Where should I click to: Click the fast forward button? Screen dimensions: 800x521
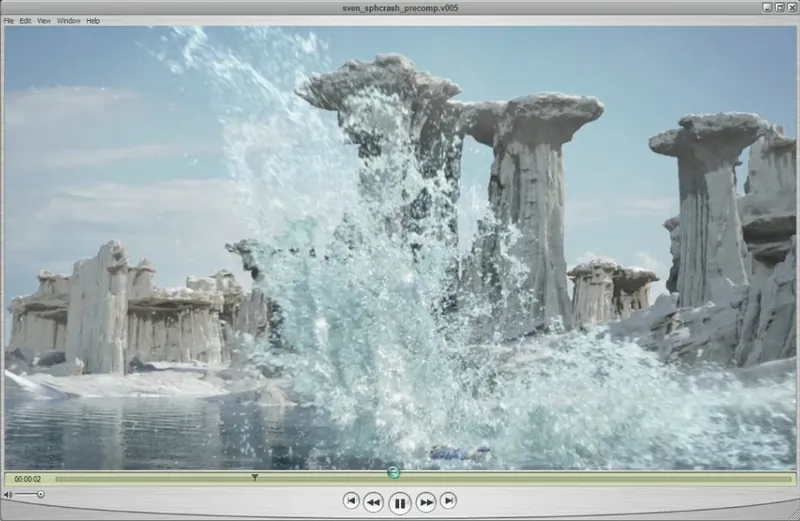click(426, 503)
